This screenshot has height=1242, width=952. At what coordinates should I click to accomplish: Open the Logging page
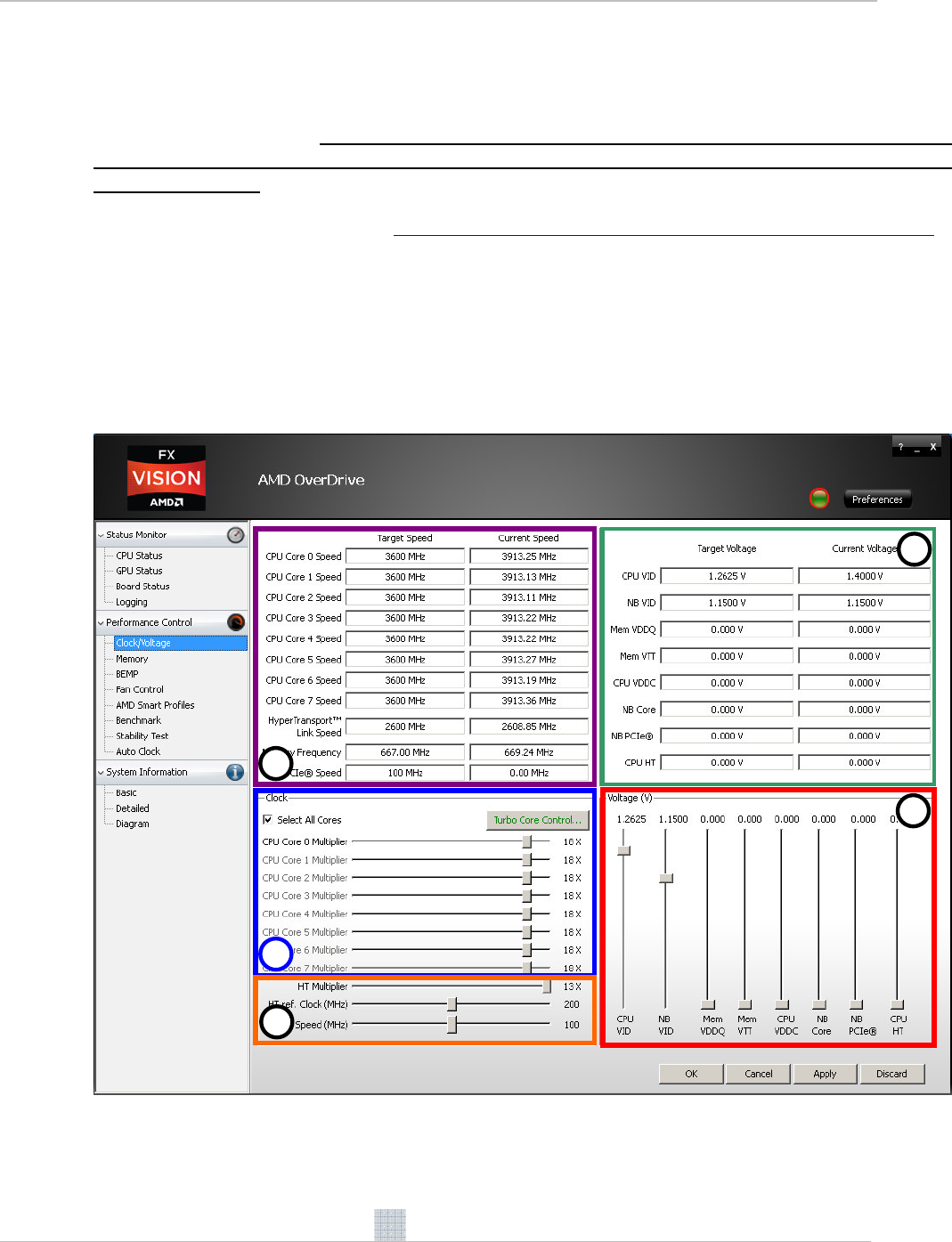pos(132,602)
